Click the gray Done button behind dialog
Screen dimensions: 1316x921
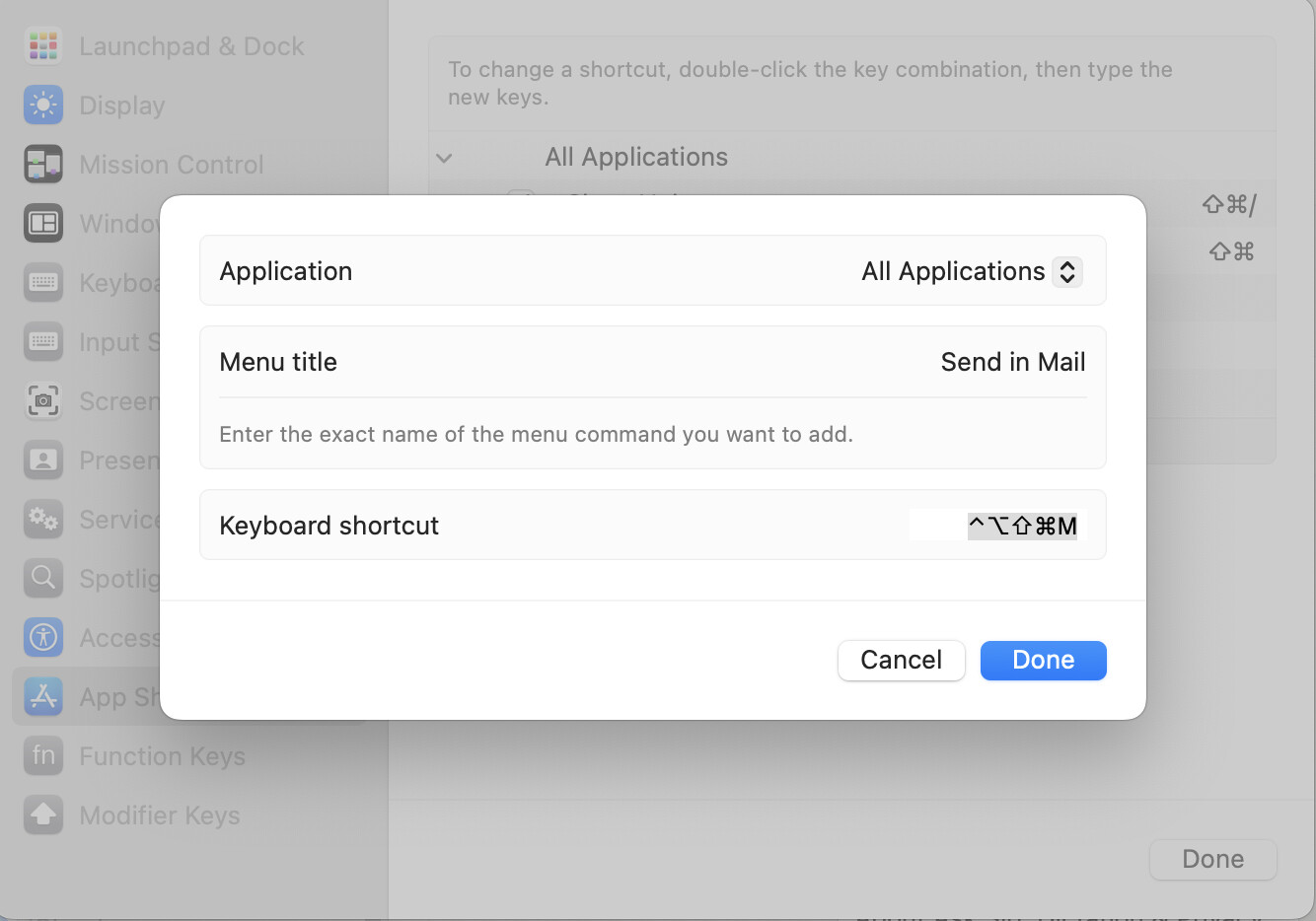1212,859
